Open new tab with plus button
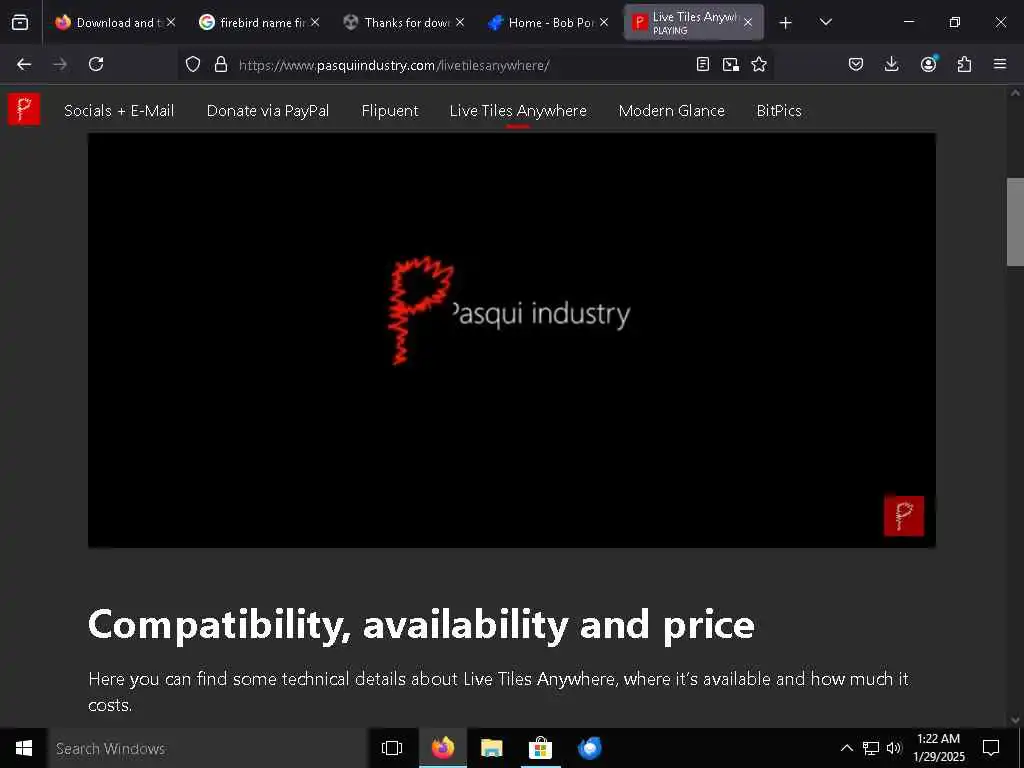This screenshot has width=1024, height=768. click(x=786, y=23)
